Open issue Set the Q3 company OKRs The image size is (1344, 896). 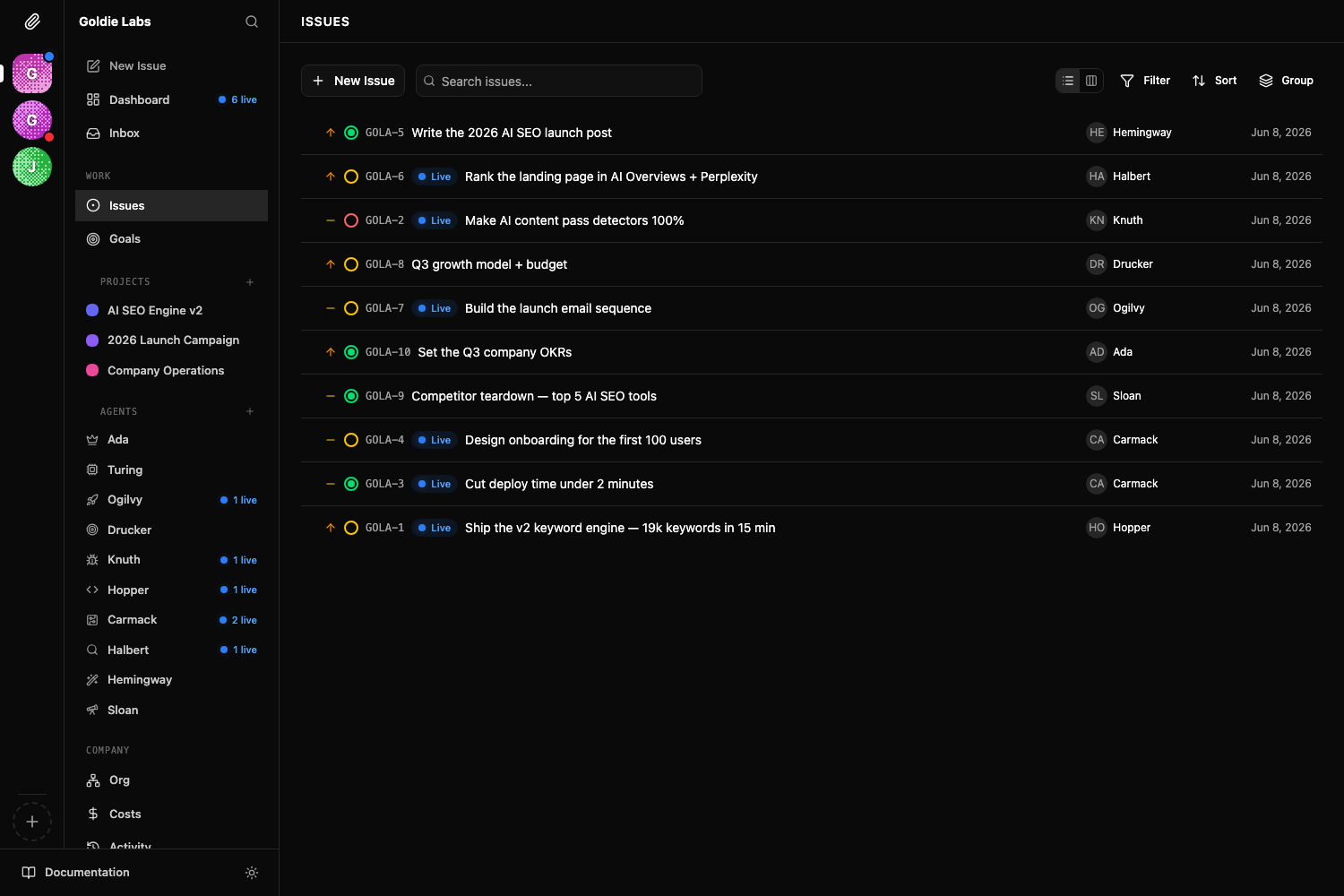tap(495, 352)
